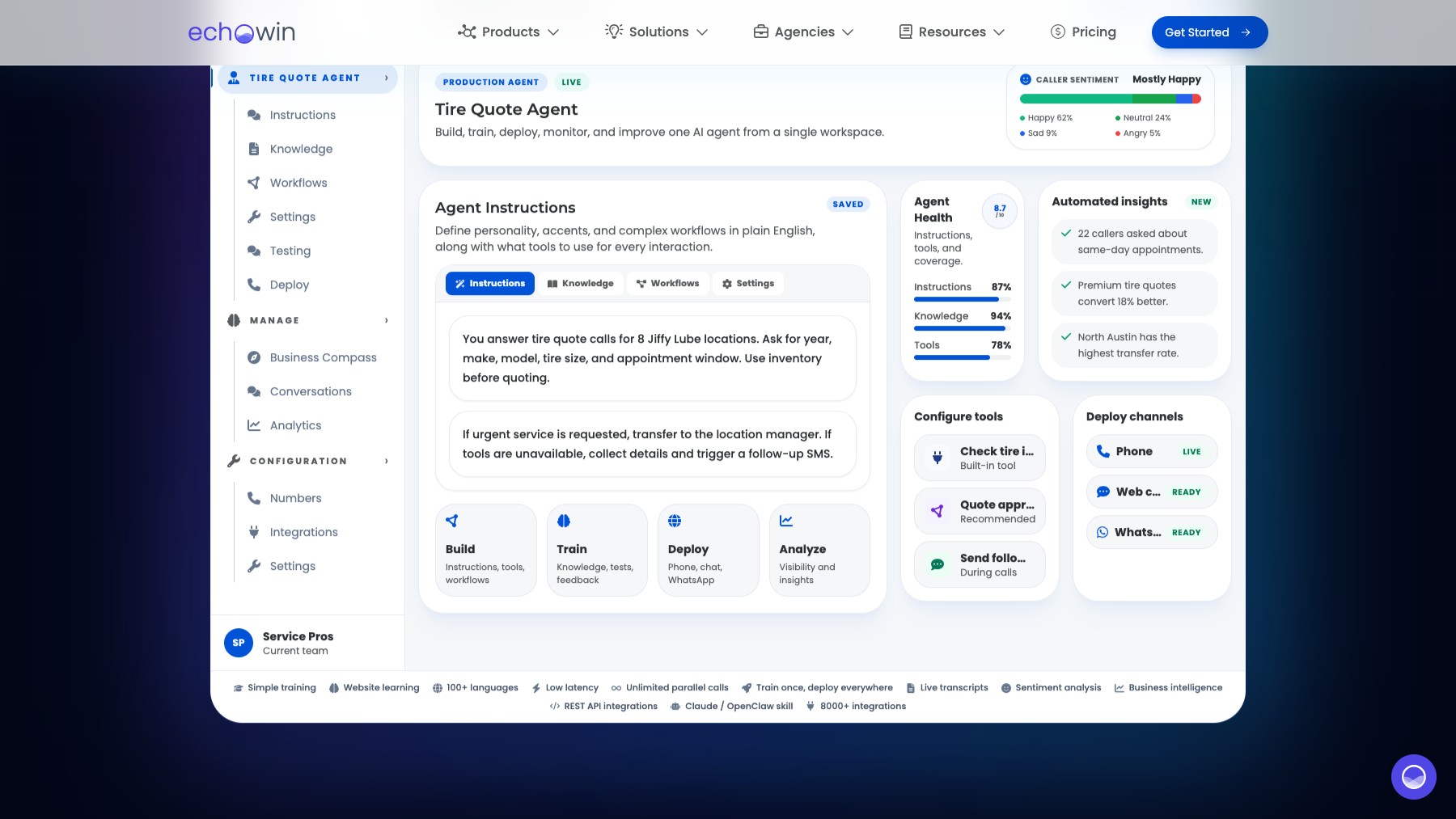Open the Conversations sidebar item
1456x819 pixels.
pyautogui.click(x=311, y=391)
